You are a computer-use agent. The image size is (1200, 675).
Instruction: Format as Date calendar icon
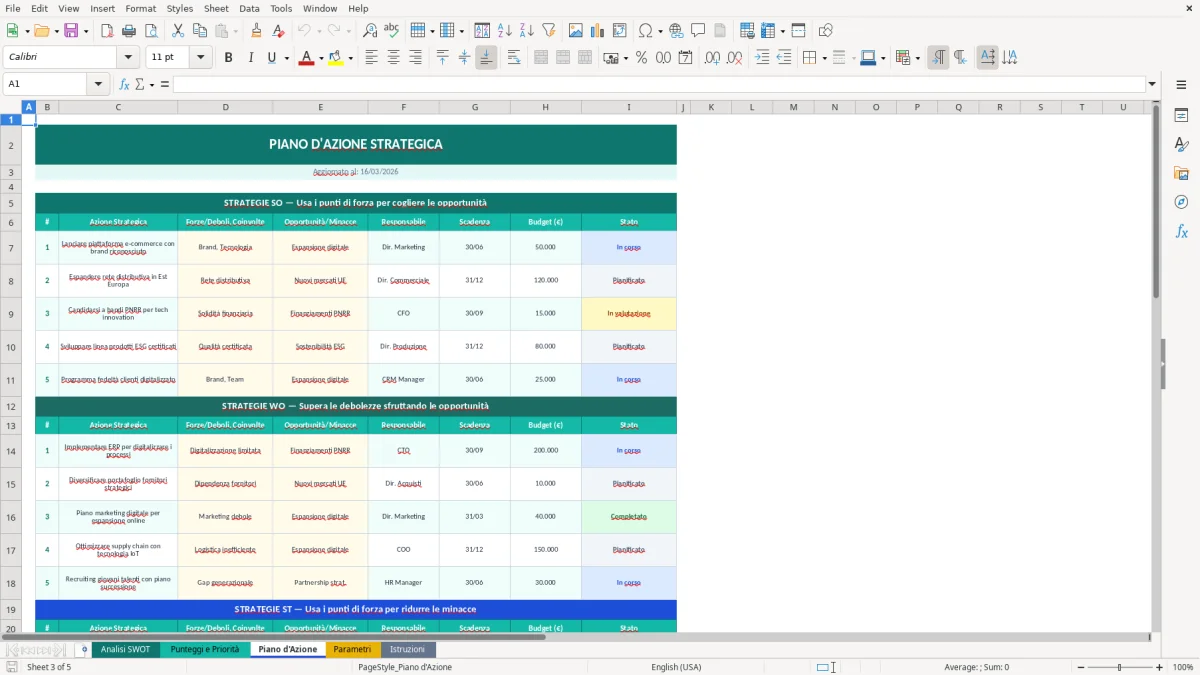[x=686, y=58]
